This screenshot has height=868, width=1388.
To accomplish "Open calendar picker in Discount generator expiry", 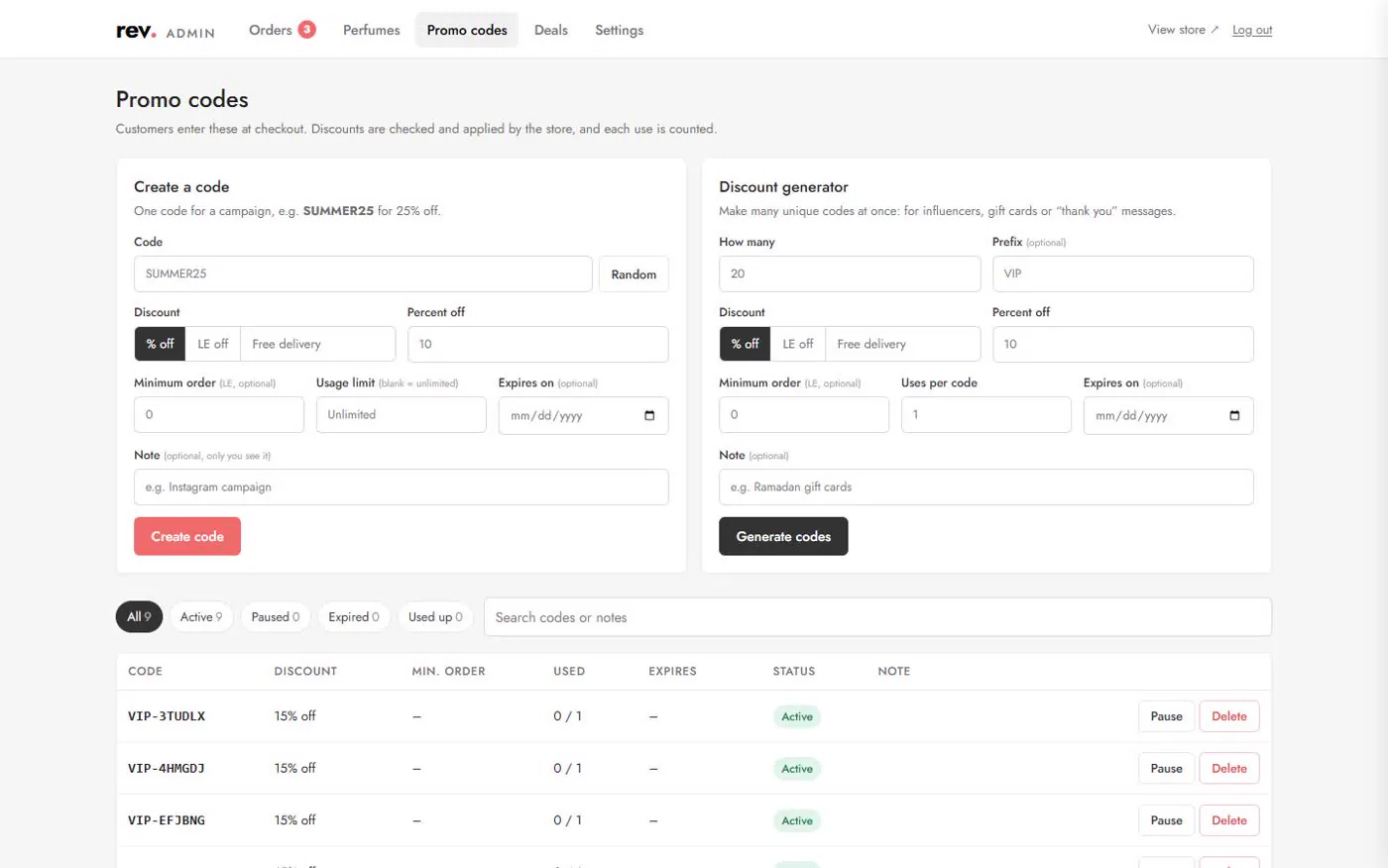I will click(x=1234, y=416).
